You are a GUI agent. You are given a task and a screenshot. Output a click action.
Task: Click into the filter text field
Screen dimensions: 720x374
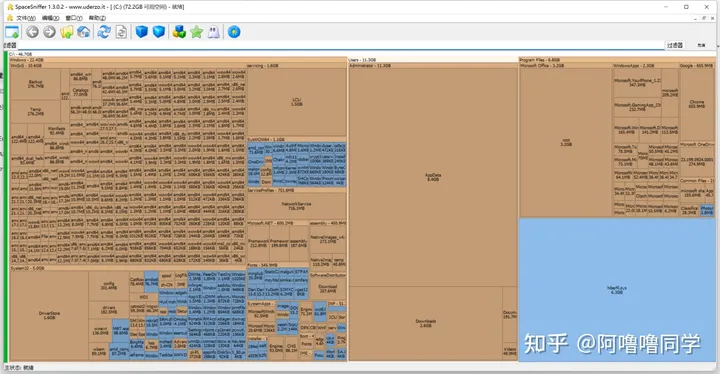point(341,45)
